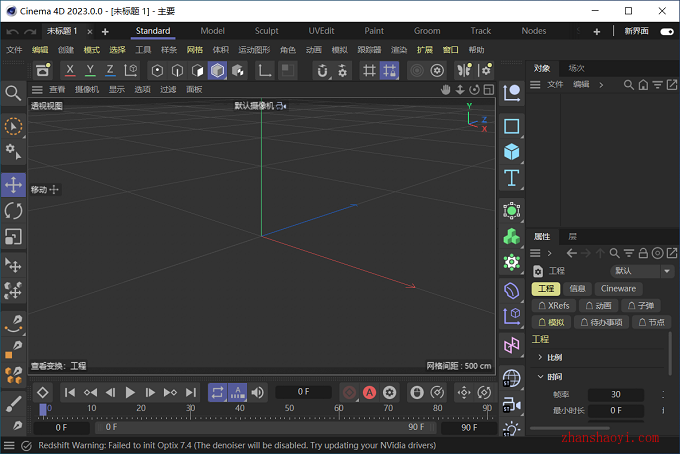Open the search magnifier in left palette

tap(13, 93)
